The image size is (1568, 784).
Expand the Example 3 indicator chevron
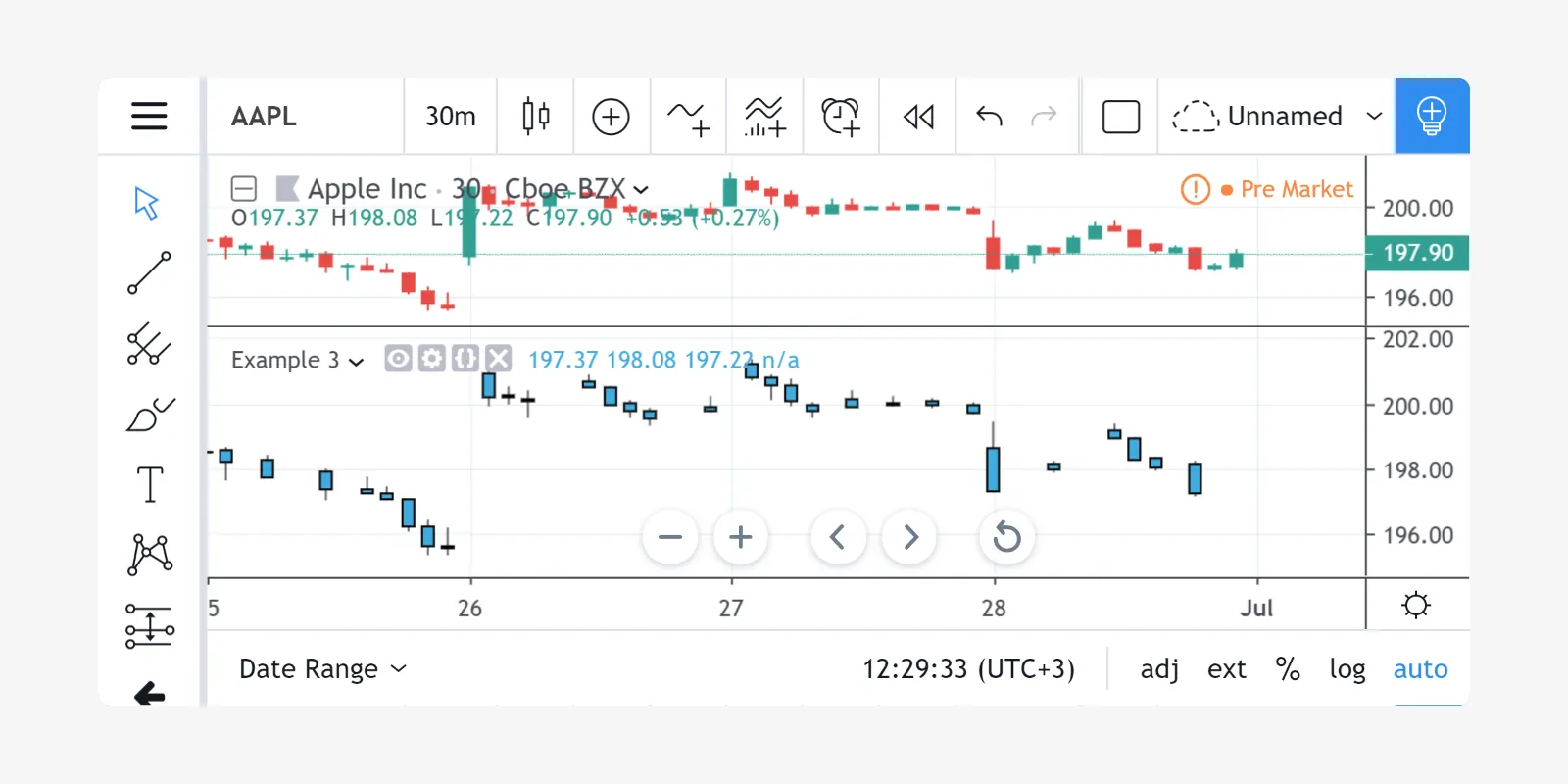click(x=357, y=362)
